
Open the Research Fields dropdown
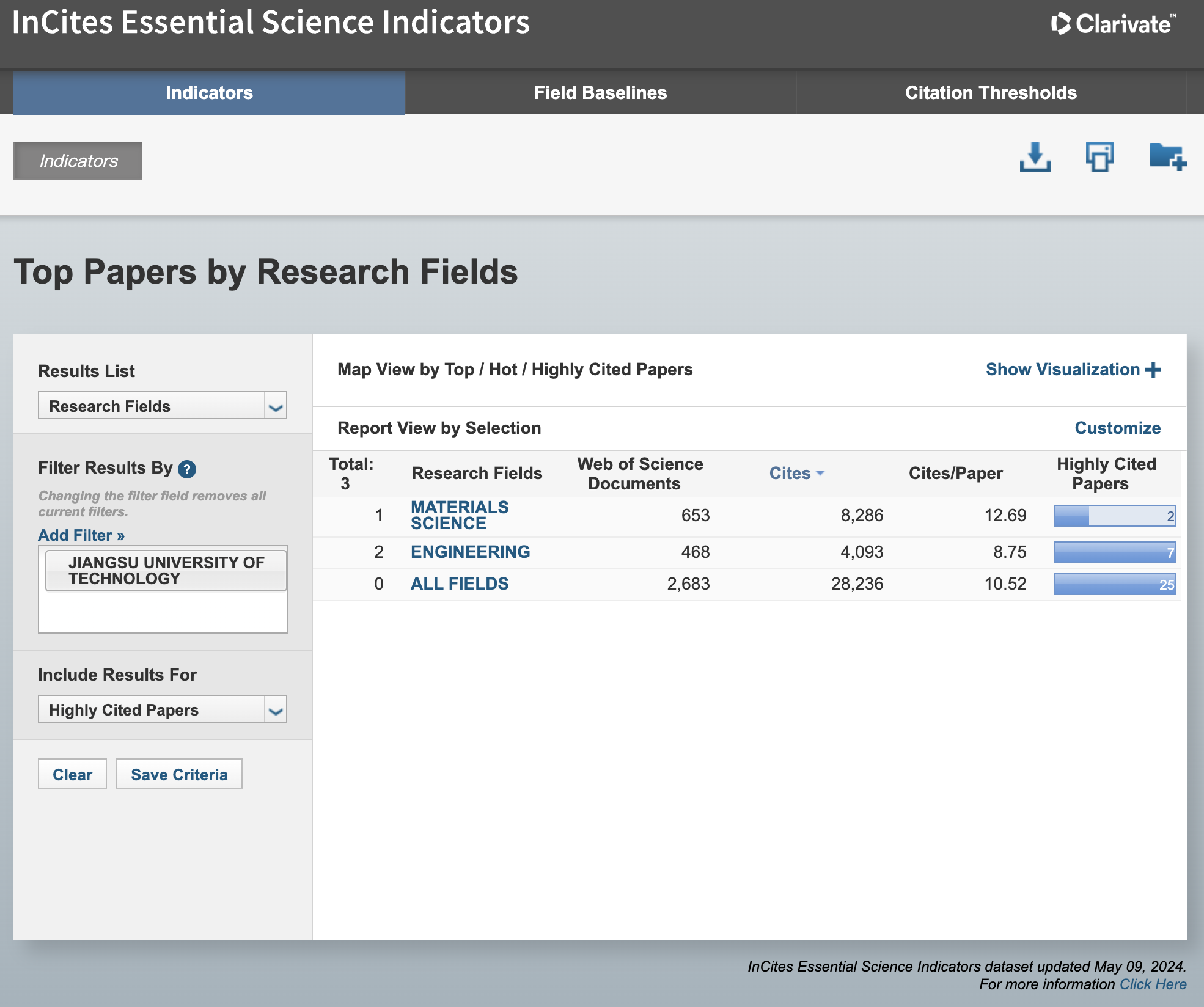162,406
